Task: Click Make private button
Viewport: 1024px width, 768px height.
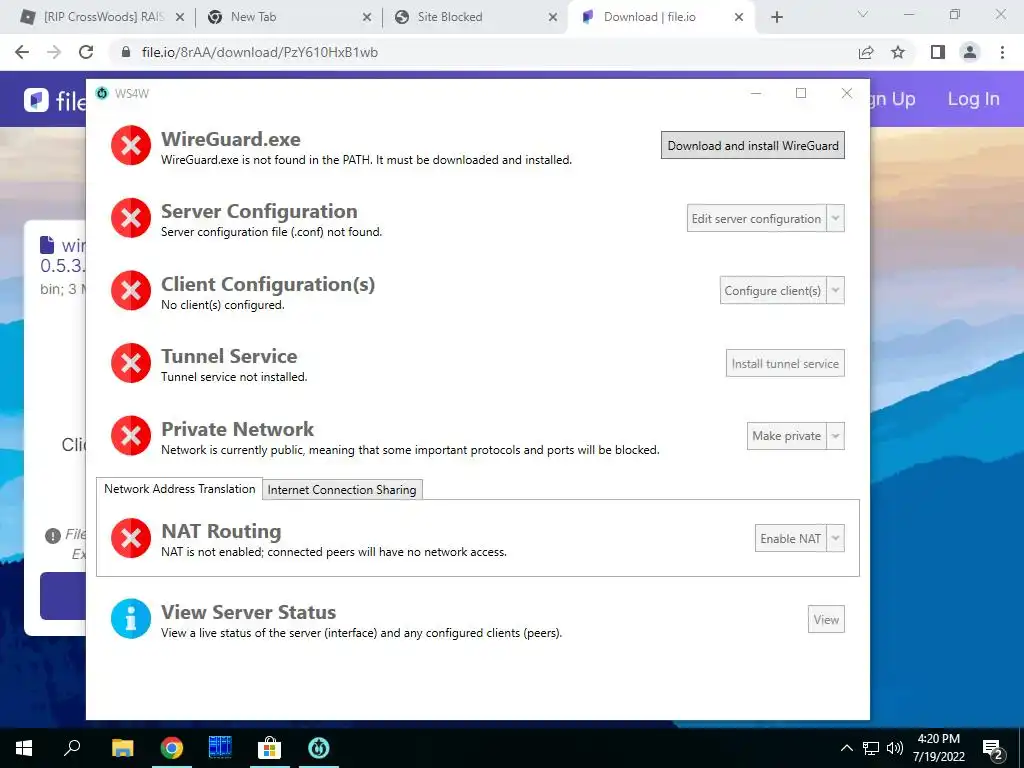Action: point(786,436)
